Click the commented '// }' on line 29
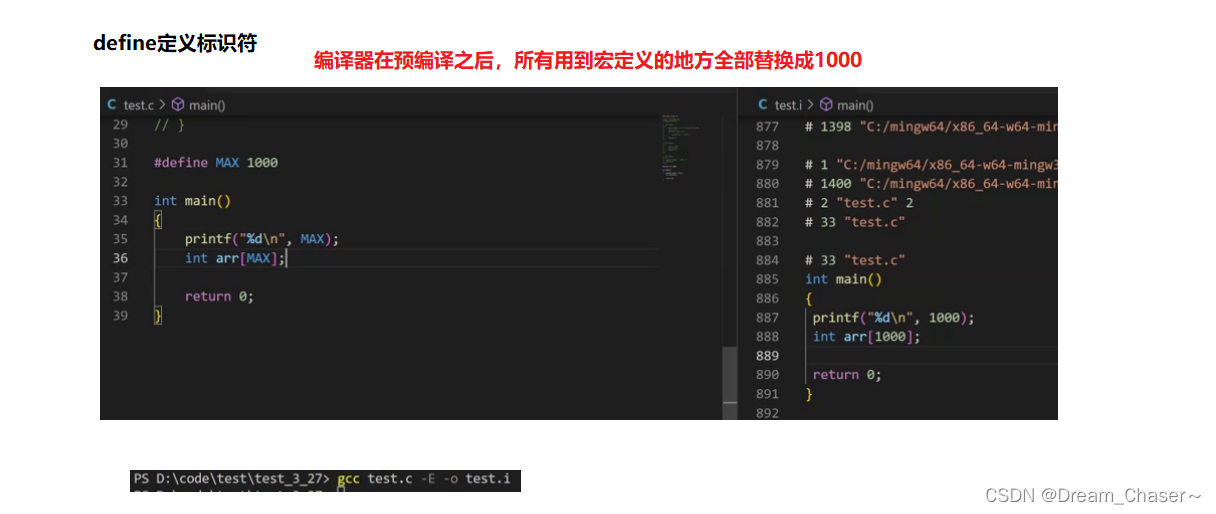The height and width of the screenshot is (514, 1216). (170, 124)
